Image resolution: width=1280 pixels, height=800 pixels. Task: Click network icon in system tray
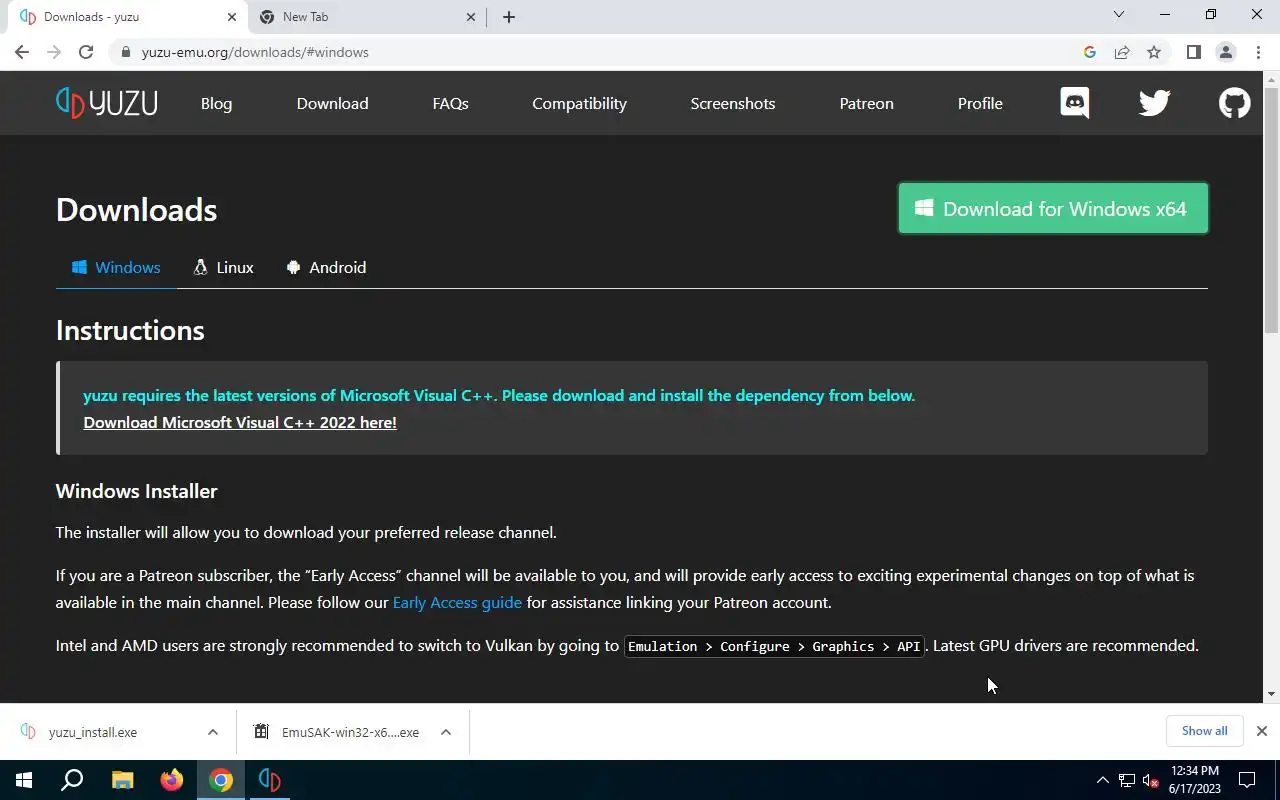(1127, 780)
